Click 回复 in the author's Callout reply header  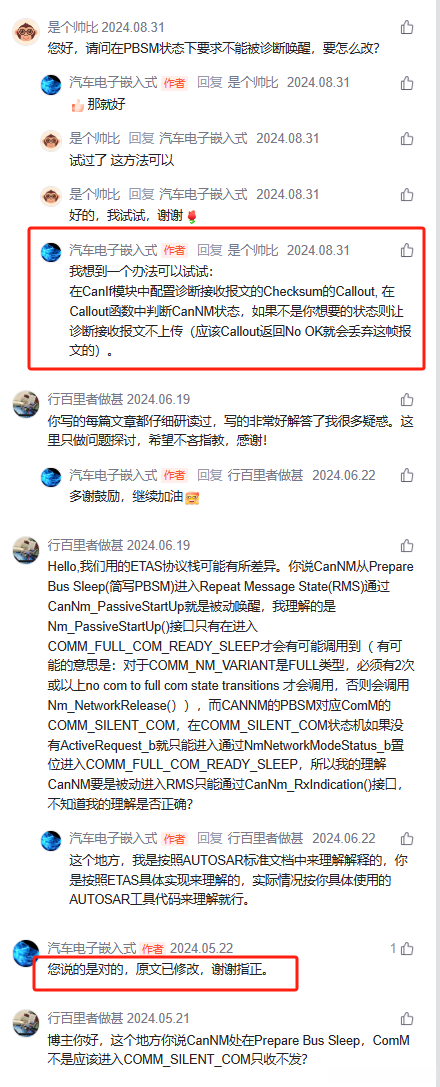click(x=209, y=250)
